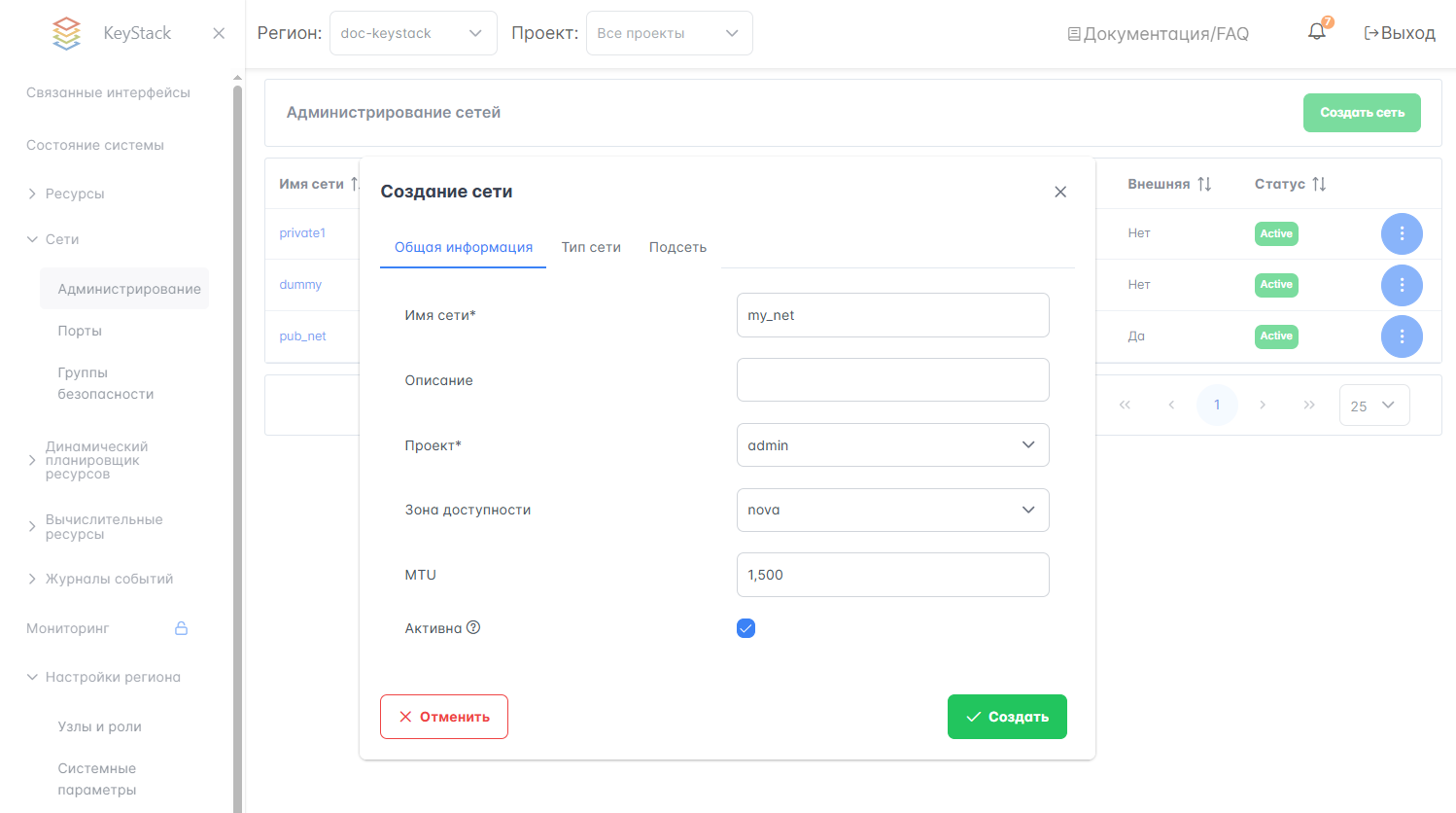1456x813 pixels.
Task: Open actions menu for pub_net network
Action: (1402, 336)
